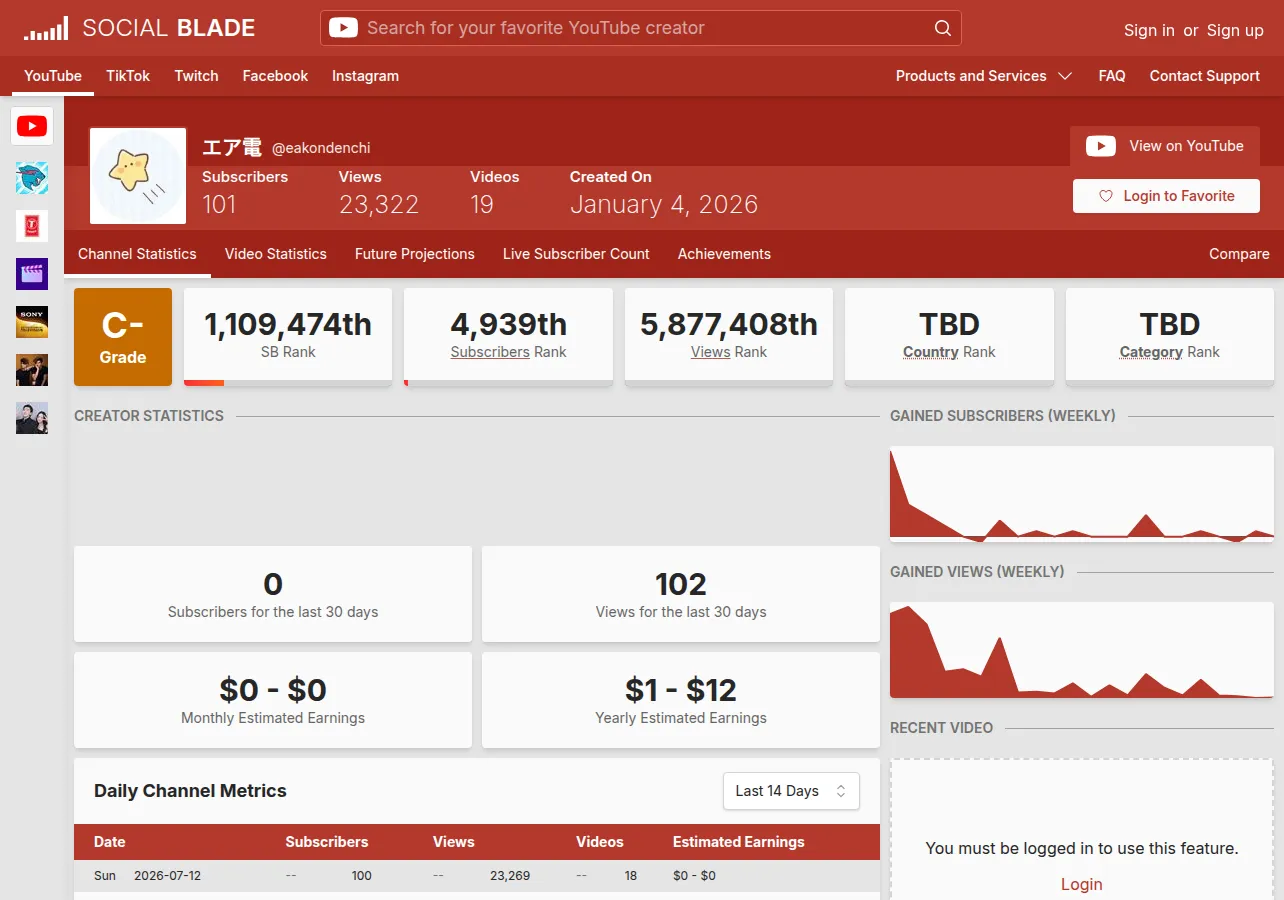Open the Last 14 Days dropdown
The image size is (1284, 900).
click(791, 791)
